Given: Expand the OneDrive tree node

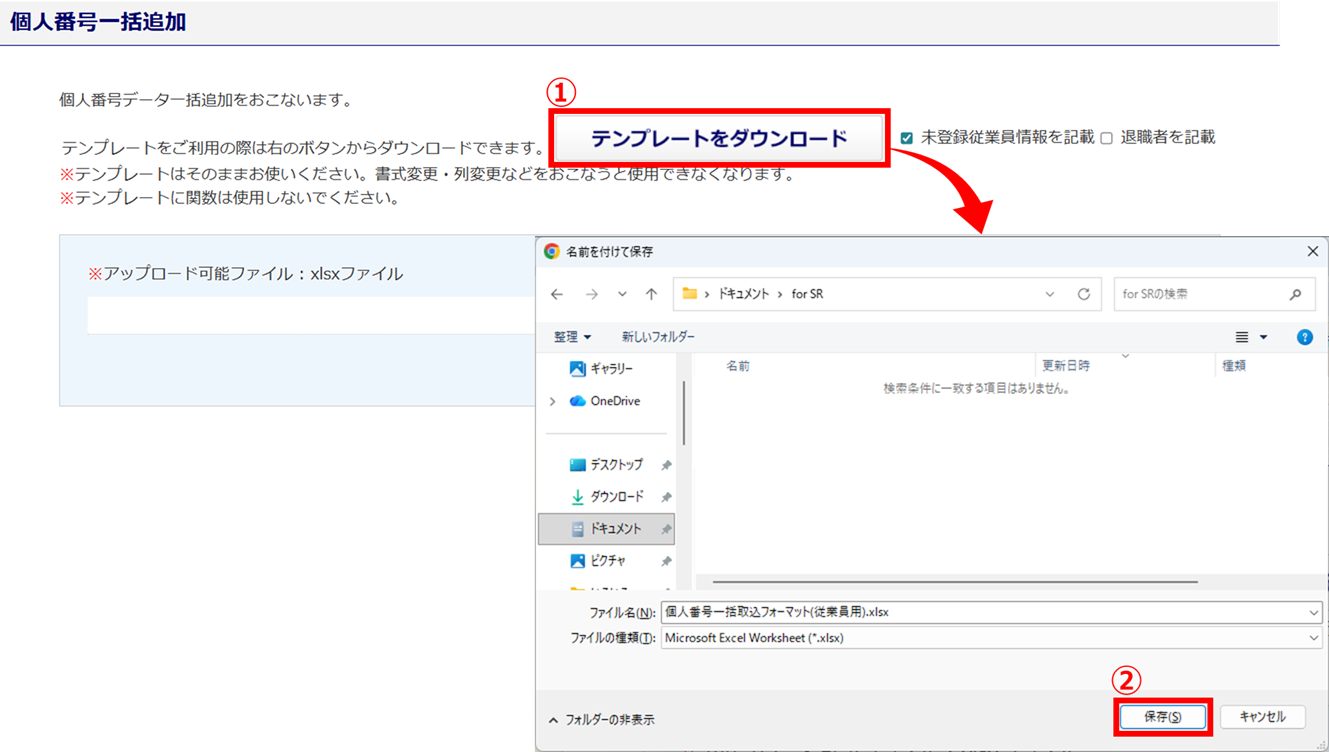Looking at the screenshot, I should click(553, 401).
